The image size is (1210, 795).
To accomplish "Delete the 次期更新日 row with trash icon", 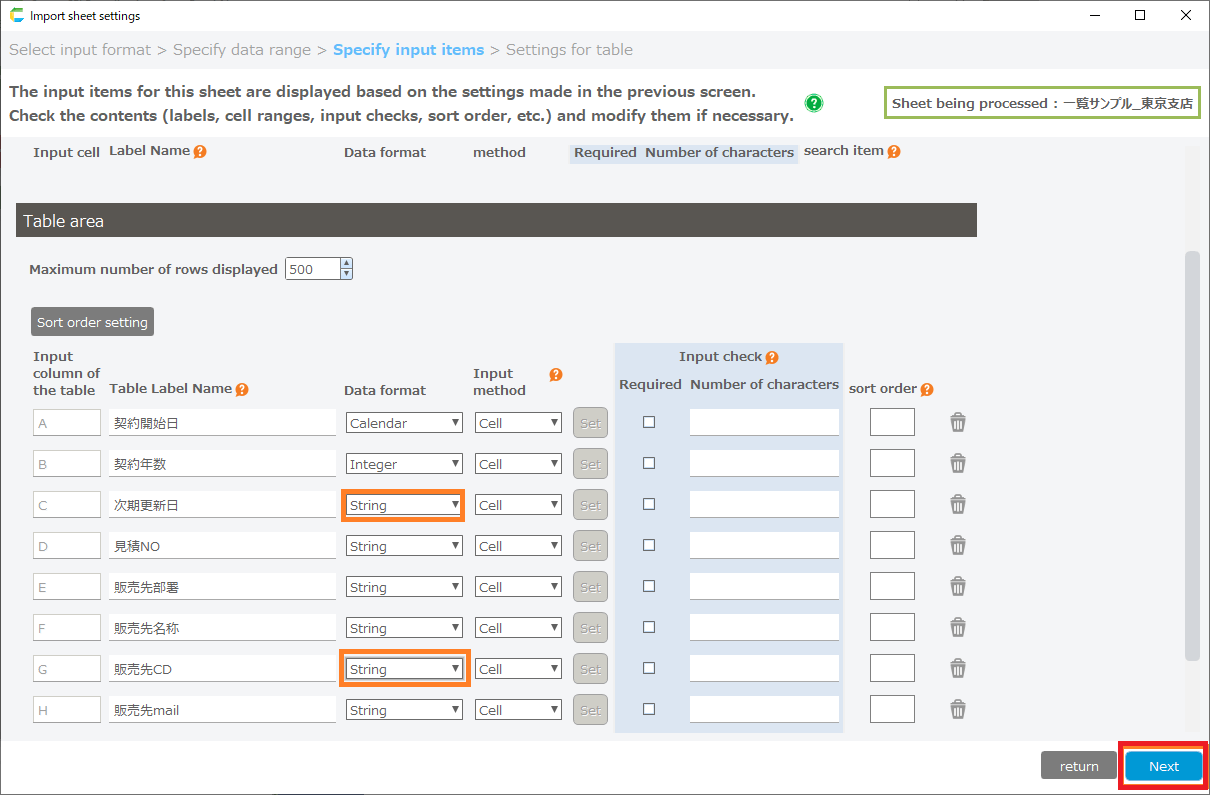I will tap(957, 505).
